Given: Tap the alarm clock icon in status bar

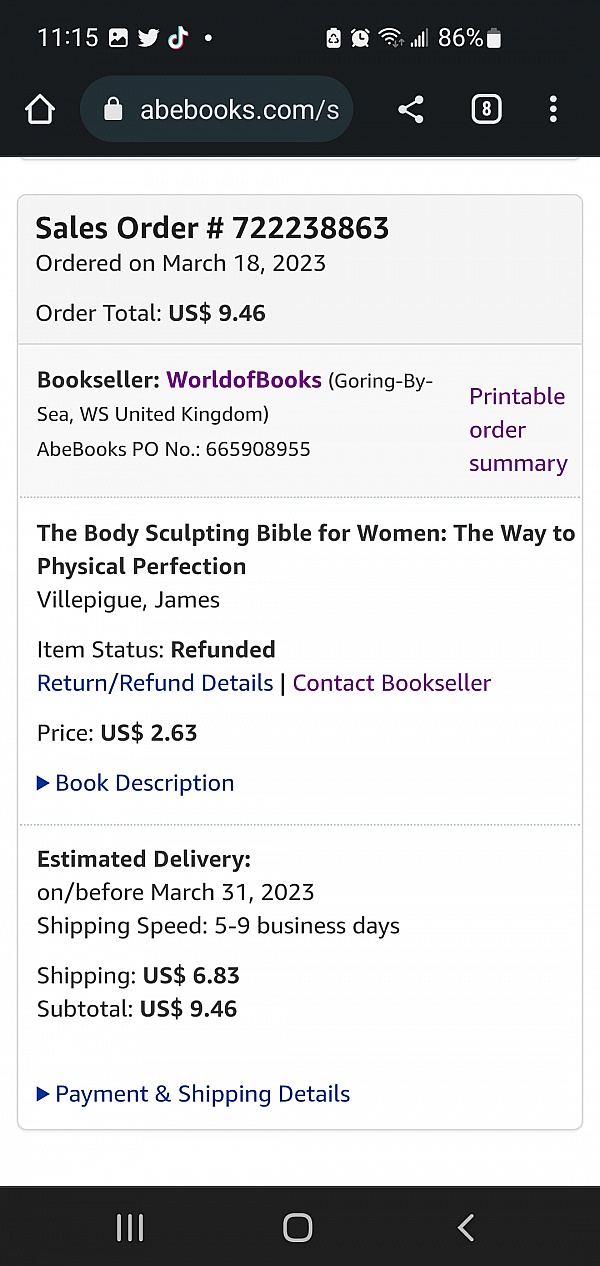Looking at the screenshot, I should [x=361, y=37].
